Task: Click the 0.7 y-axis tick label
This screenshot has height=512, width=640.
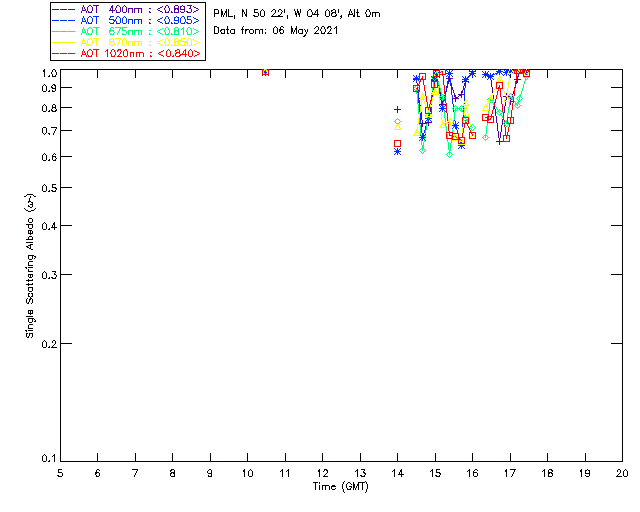Action: (49, 131)
